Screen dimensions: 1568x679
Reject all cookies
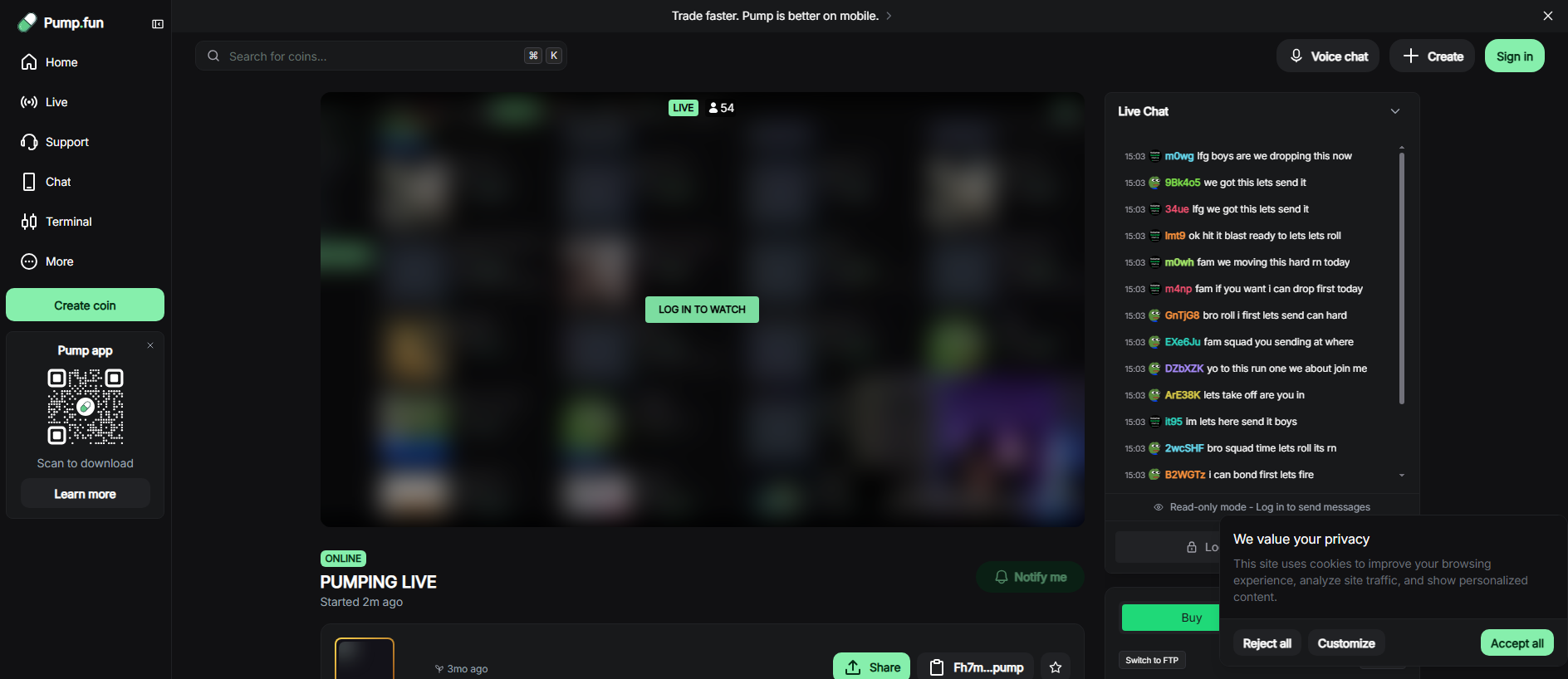pos(1267,643)
